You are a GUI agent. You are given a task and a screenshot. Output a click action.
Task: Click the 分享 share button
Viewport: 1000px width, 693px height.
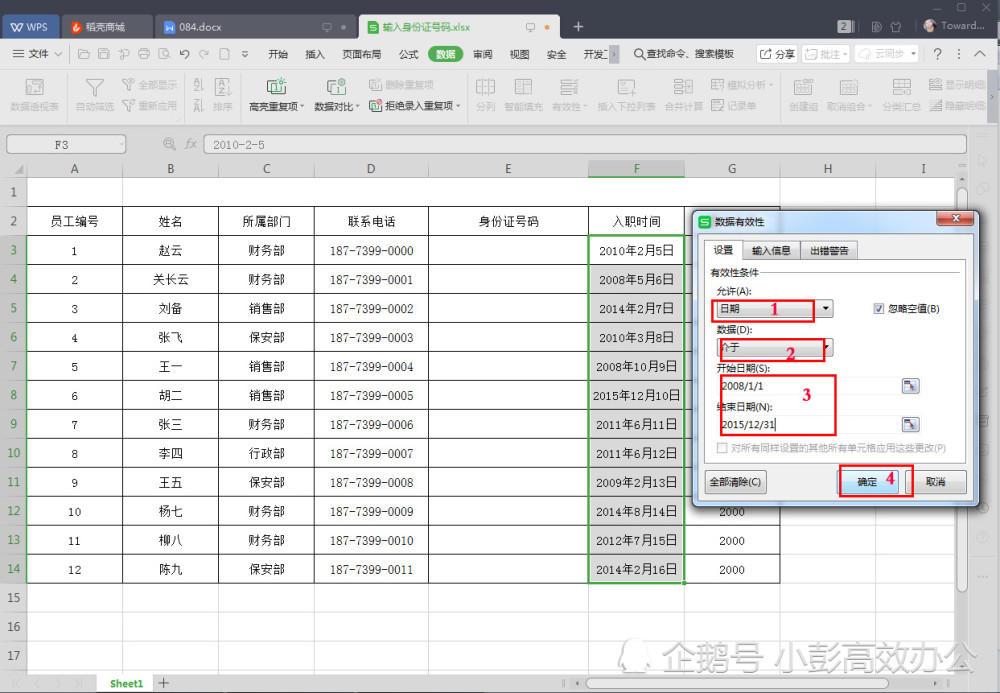coord(777,54)
